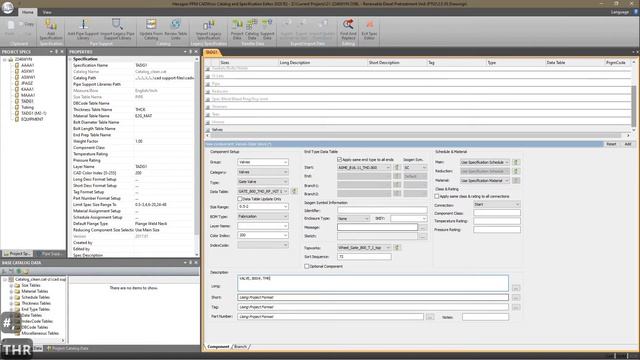Image resolution: width=640 pixels, height=360 pixels.
Task: Select Tubing spec in project tree
Action: (27, 107)
